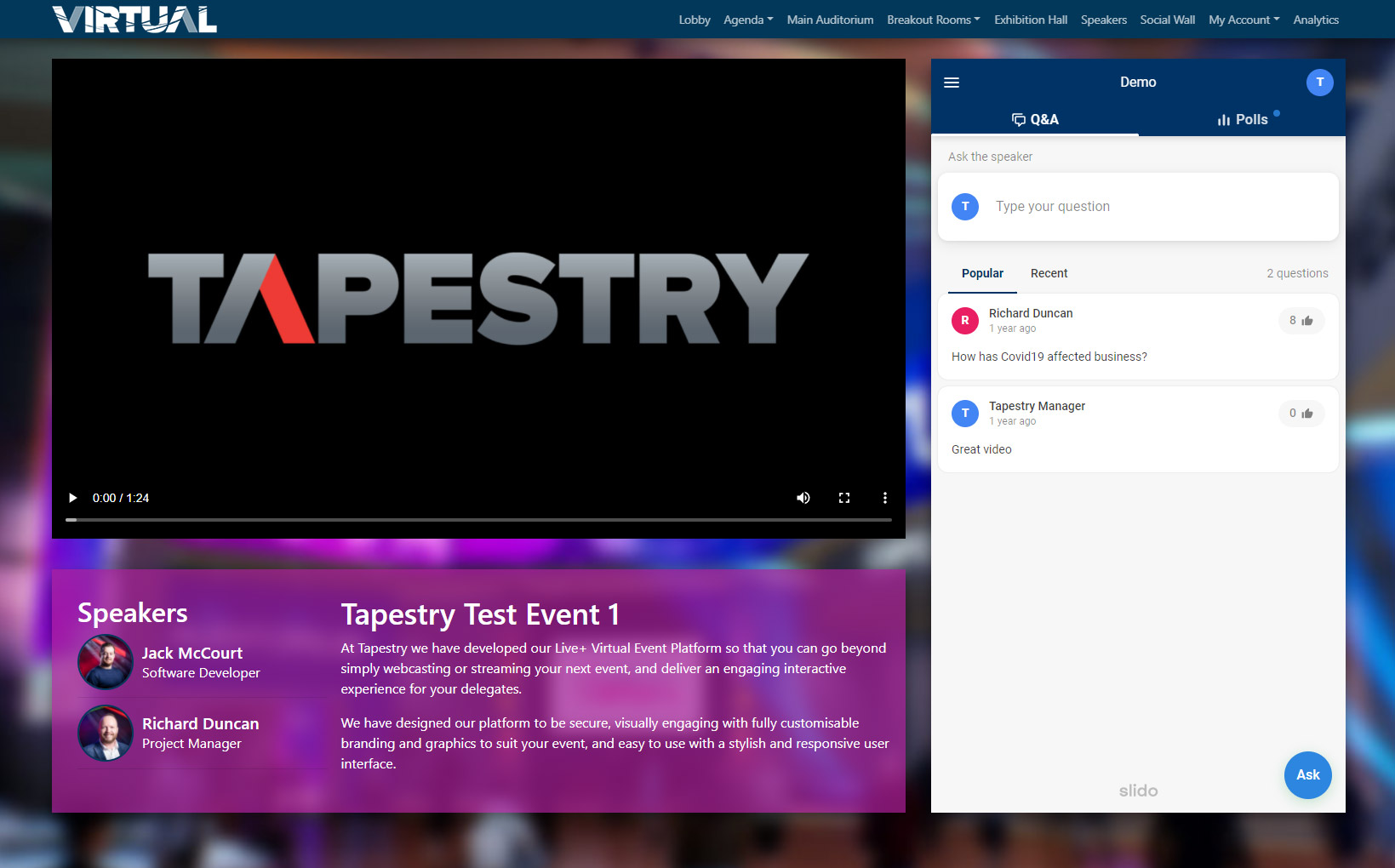The image size is (1395, 868).
Task: Click the '2 questions' count text
Action: pos(1297,273)
